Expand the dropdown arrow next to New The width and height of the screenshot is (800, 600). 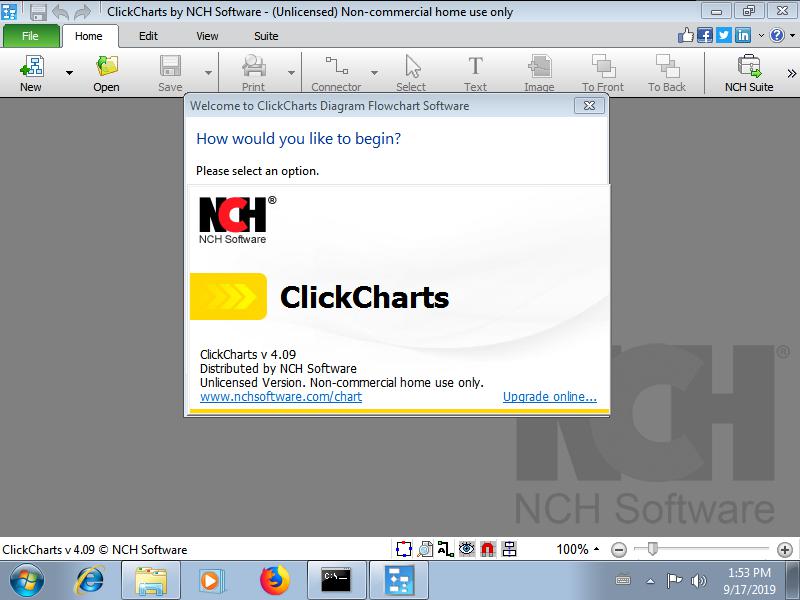[x=69, y=73]
